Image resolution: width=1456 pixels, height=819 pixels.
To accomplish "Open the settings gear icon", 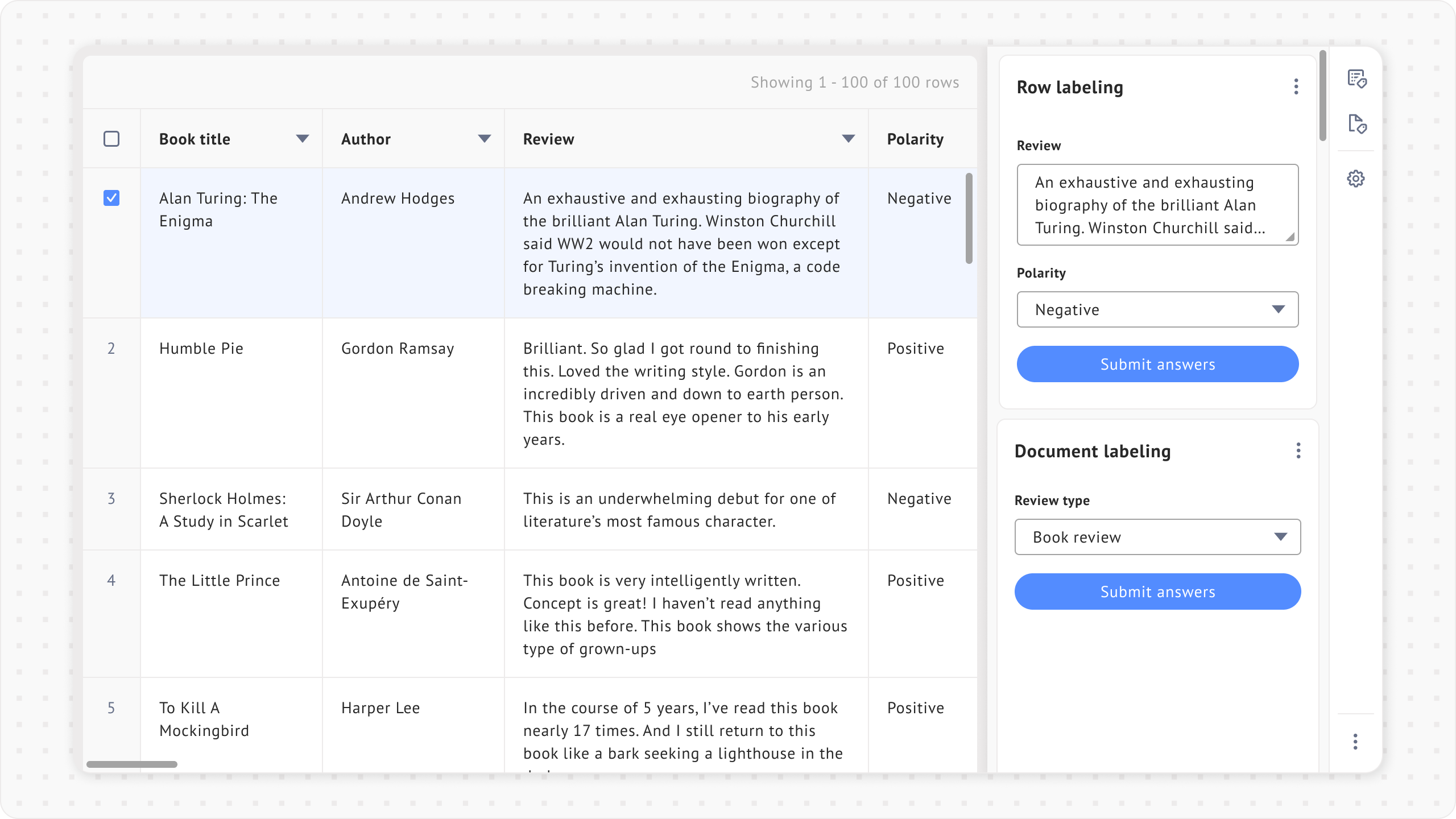I will pos(1356,179).
